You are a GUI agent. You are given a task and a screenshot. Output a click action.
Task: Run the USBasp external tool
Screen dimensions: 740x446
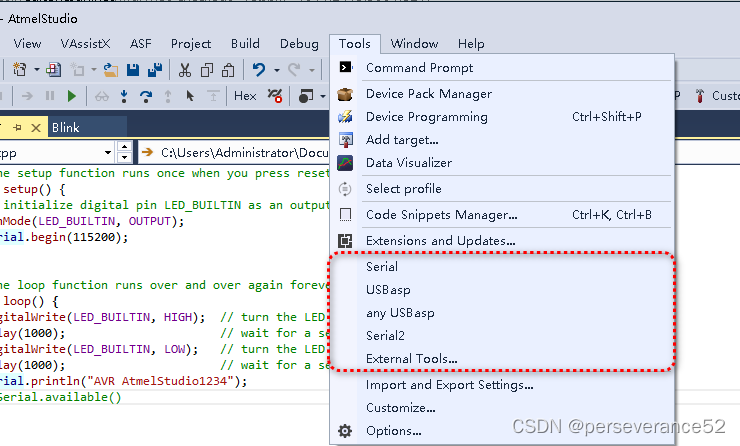tap(503, 290)
